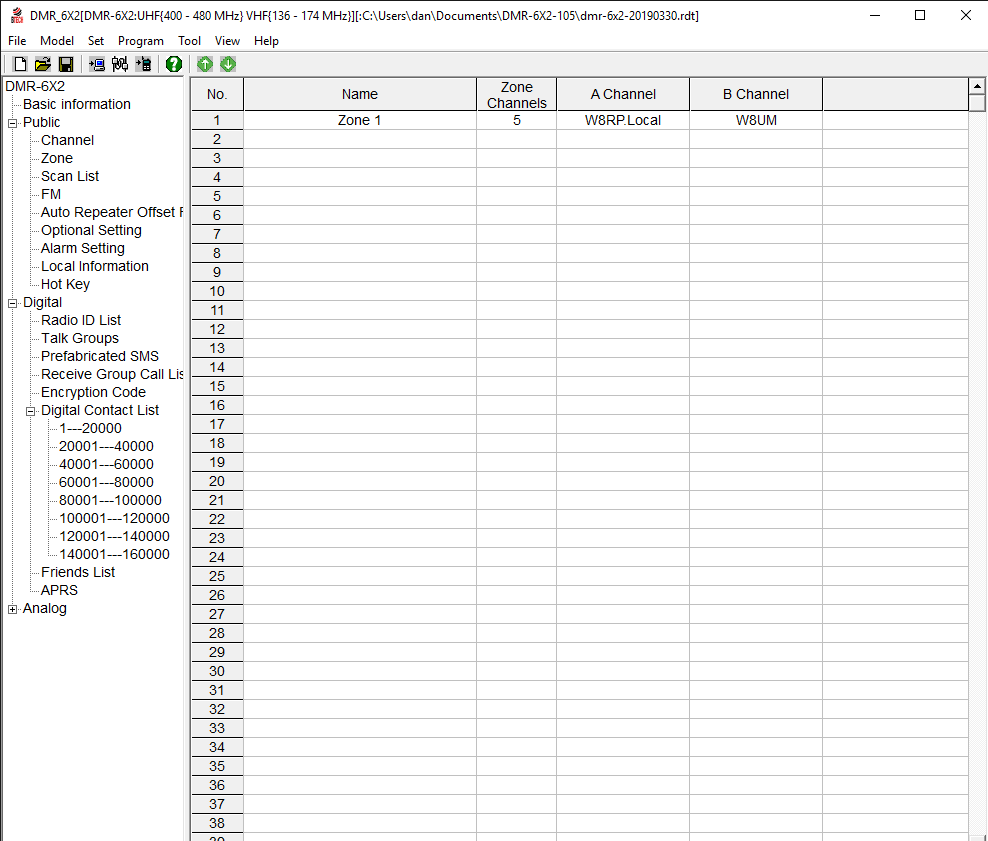Expand the Analog tree node
Image resolution: width=988 pixels, height=841 pixels.
pyautogui.click(x=13, y=609)
